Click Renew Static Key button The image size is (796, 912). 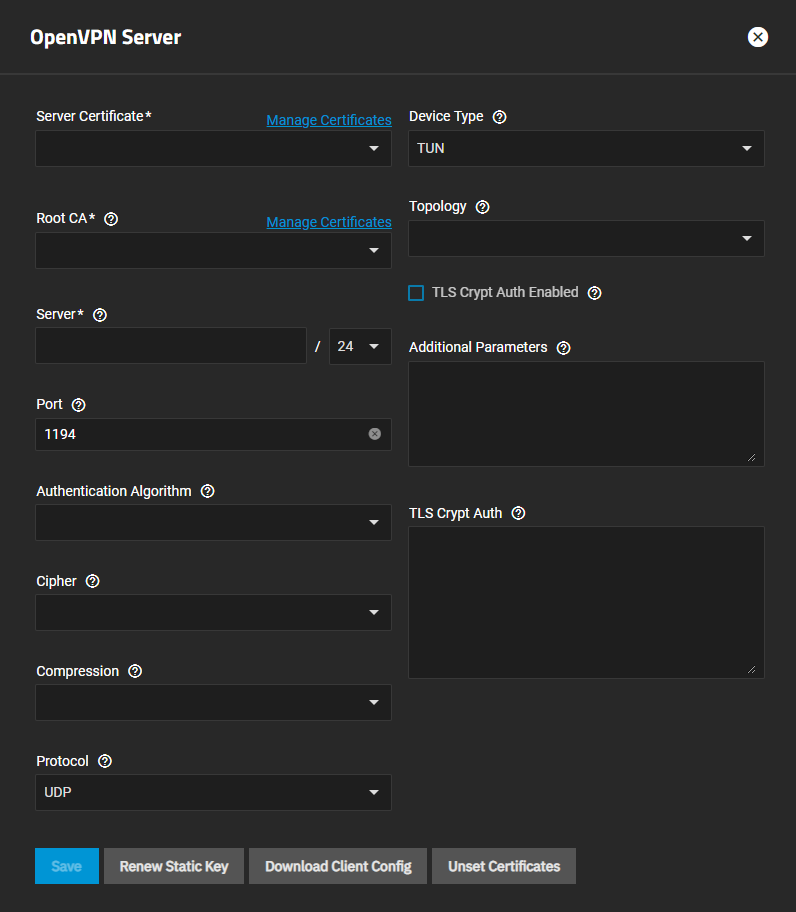[174, 866]
